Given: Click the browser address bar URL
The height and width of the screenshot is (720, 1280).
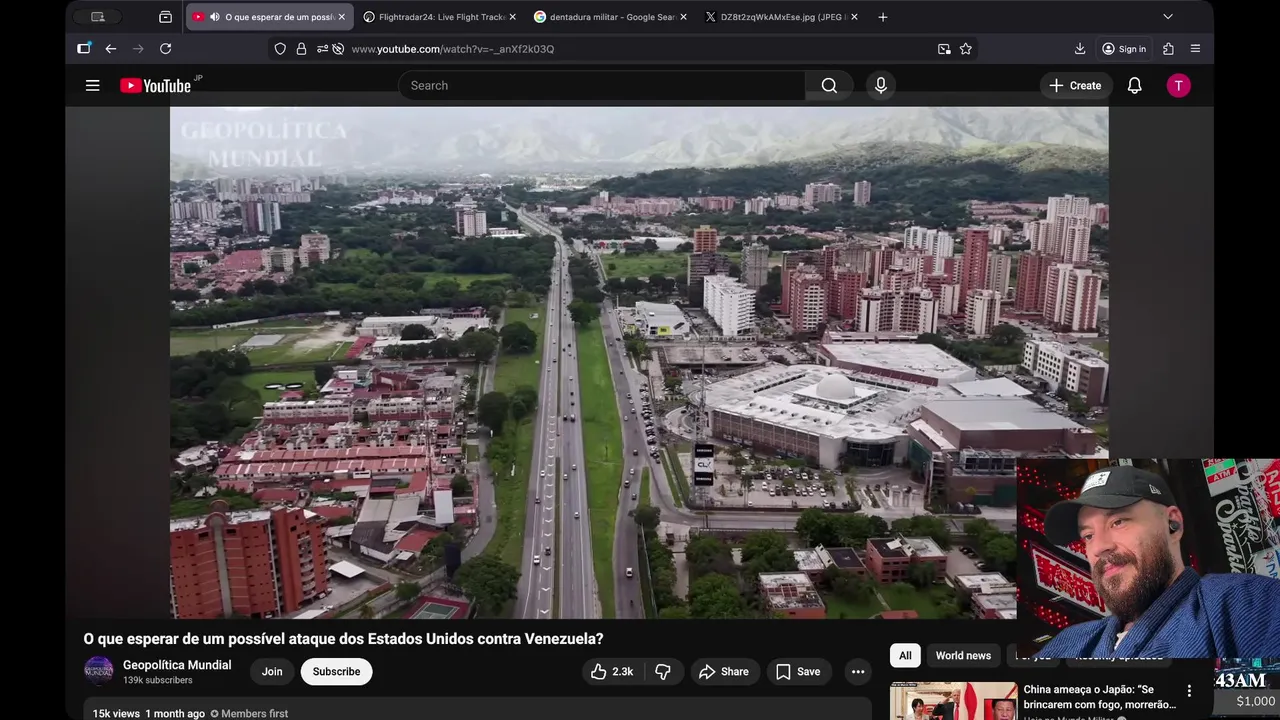Looking at the screenshot, I should tap(453, 49).
